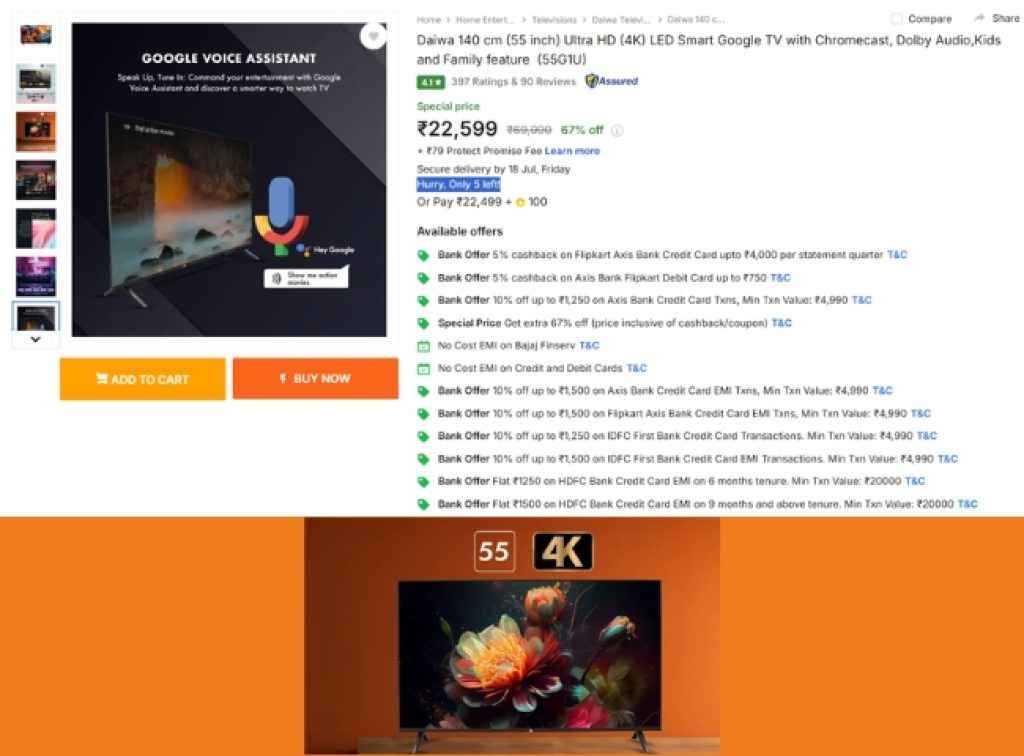Click the green 4.1 star rating badge
1024x756 pixels.
click(x=430, y=82)
